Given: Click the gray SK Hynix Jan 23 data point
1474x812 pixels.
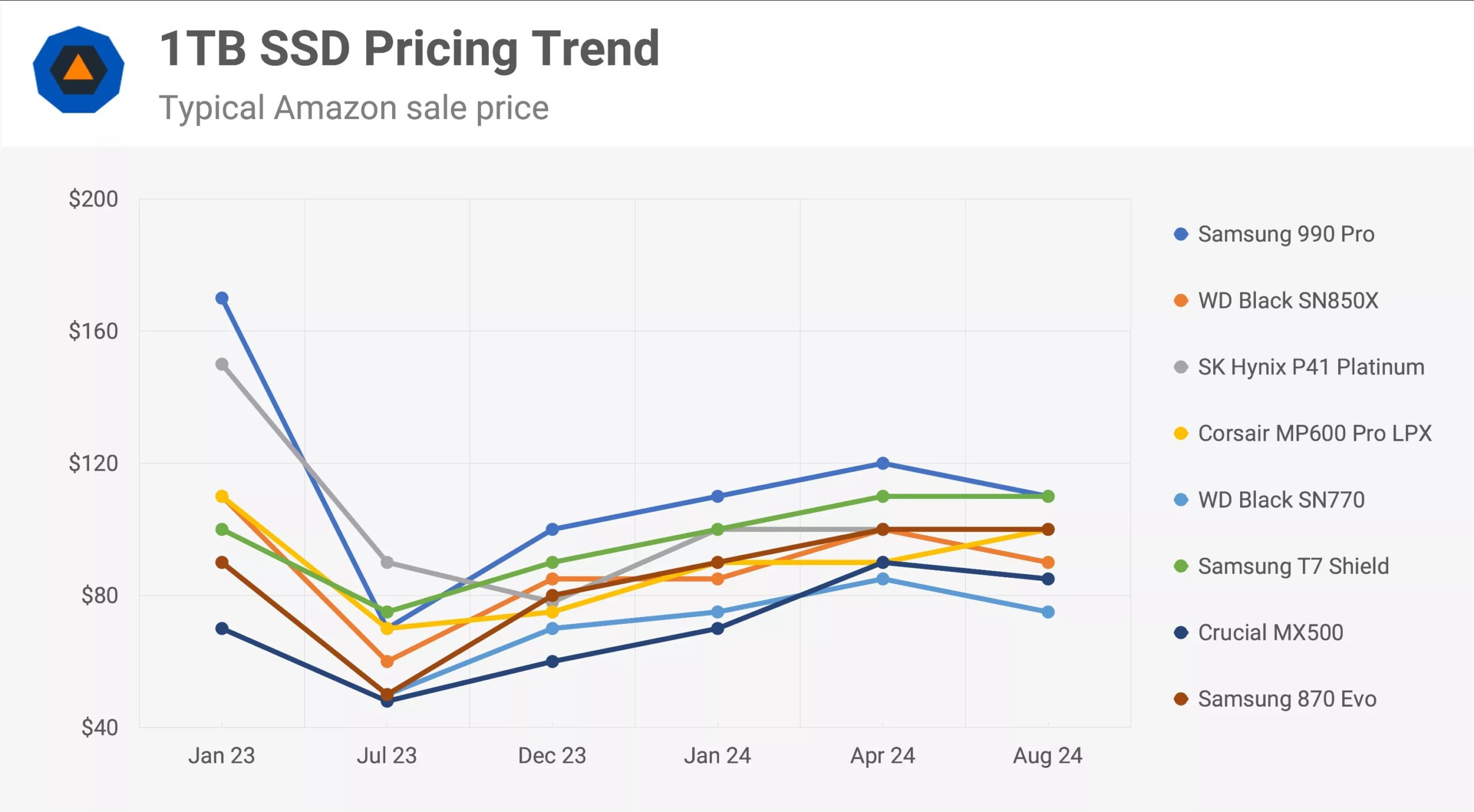Looking at the screenshot, I should coord(222,364).
